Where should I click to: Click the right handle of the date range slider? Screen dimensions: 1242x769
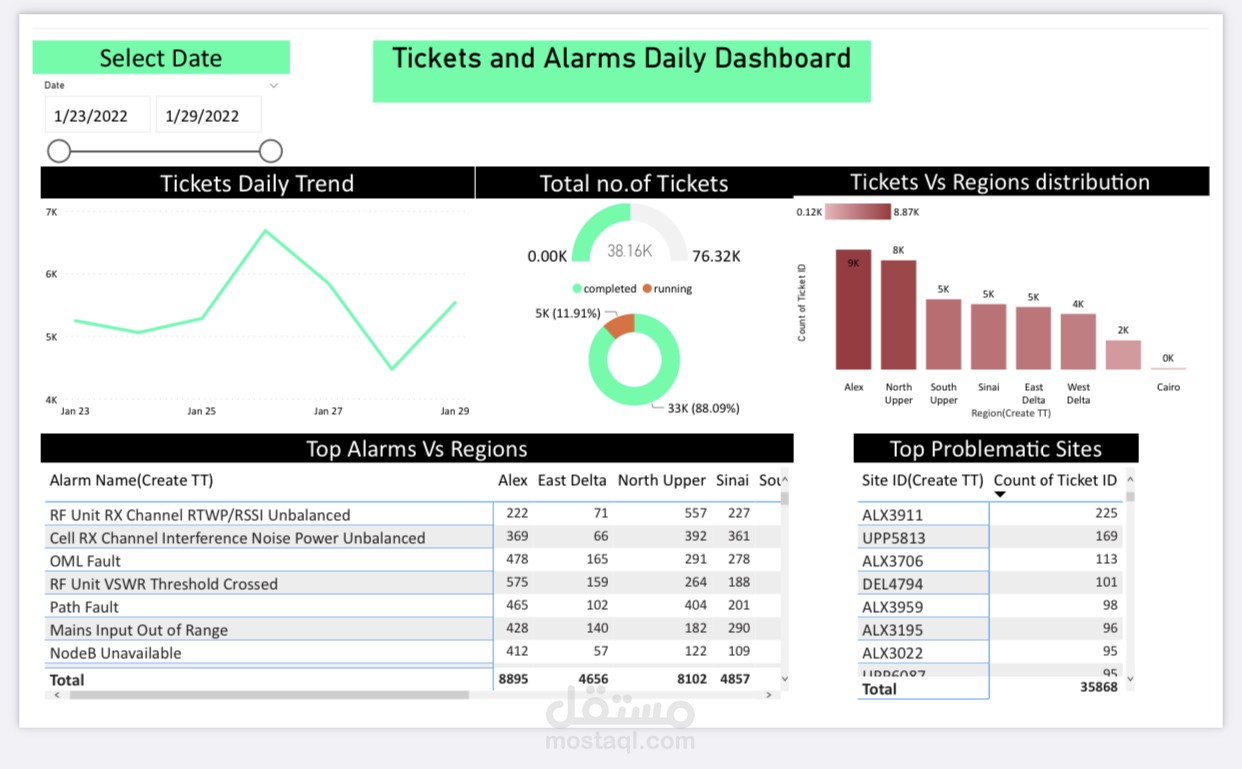pyautogui.click(x=270, y=150)
